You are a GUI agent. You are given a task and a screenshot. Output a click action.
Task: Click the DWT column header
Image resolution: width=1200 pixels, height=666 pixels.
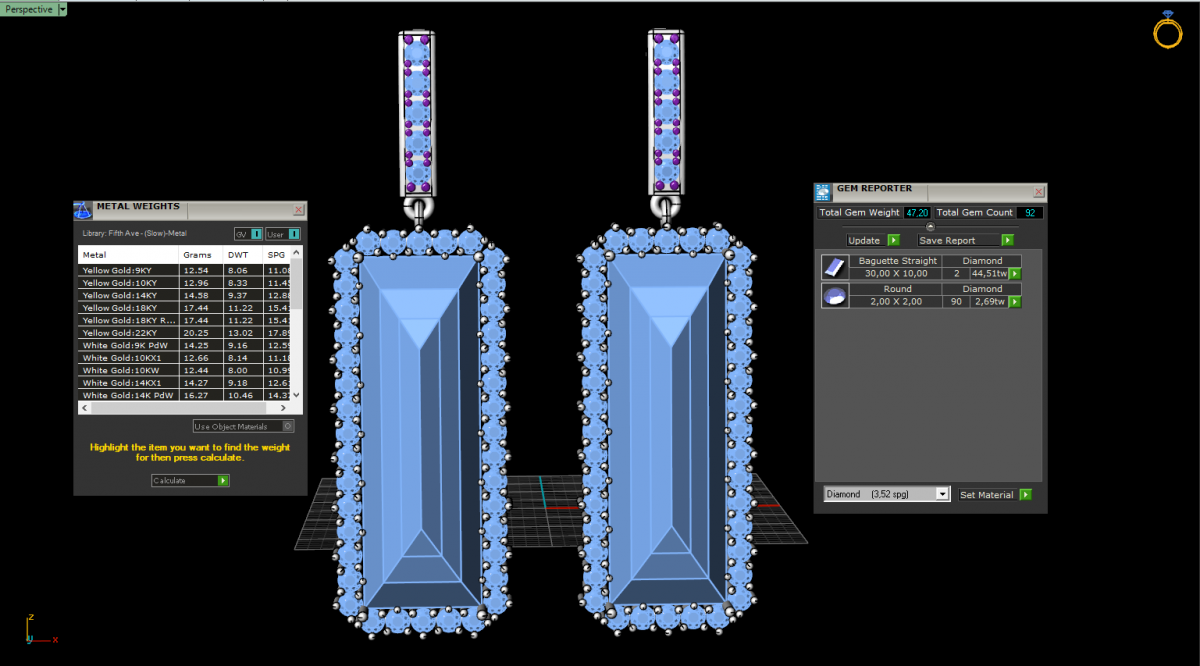[244, 255]
